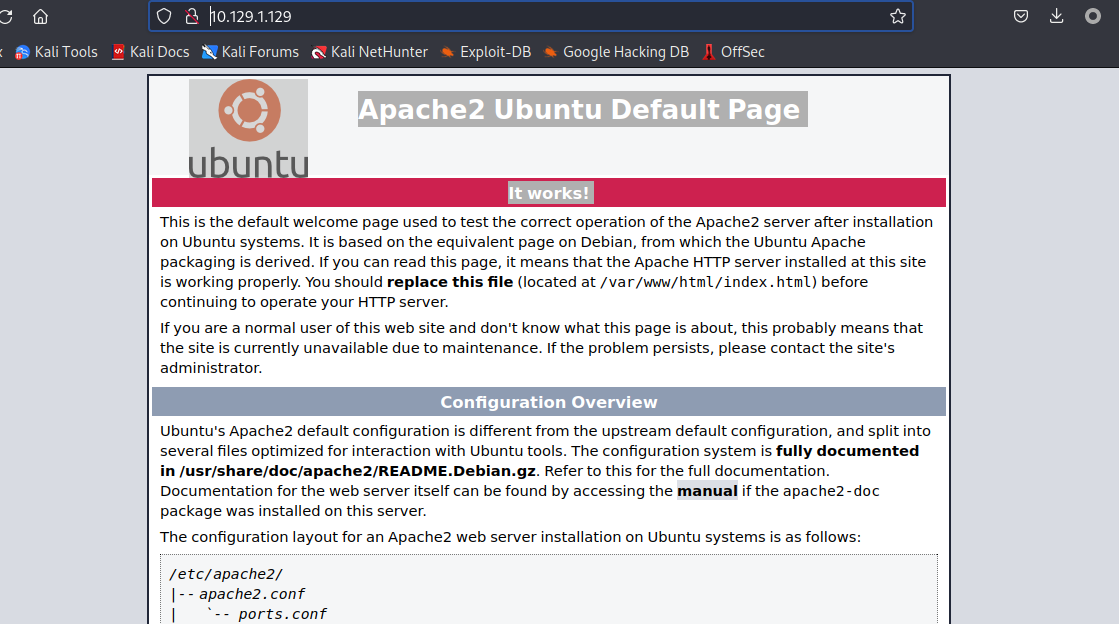This screenshot has width=1119, height=624.
Task: Click the 'apache2-doc' package name text
Action: [x=831, y=491]
